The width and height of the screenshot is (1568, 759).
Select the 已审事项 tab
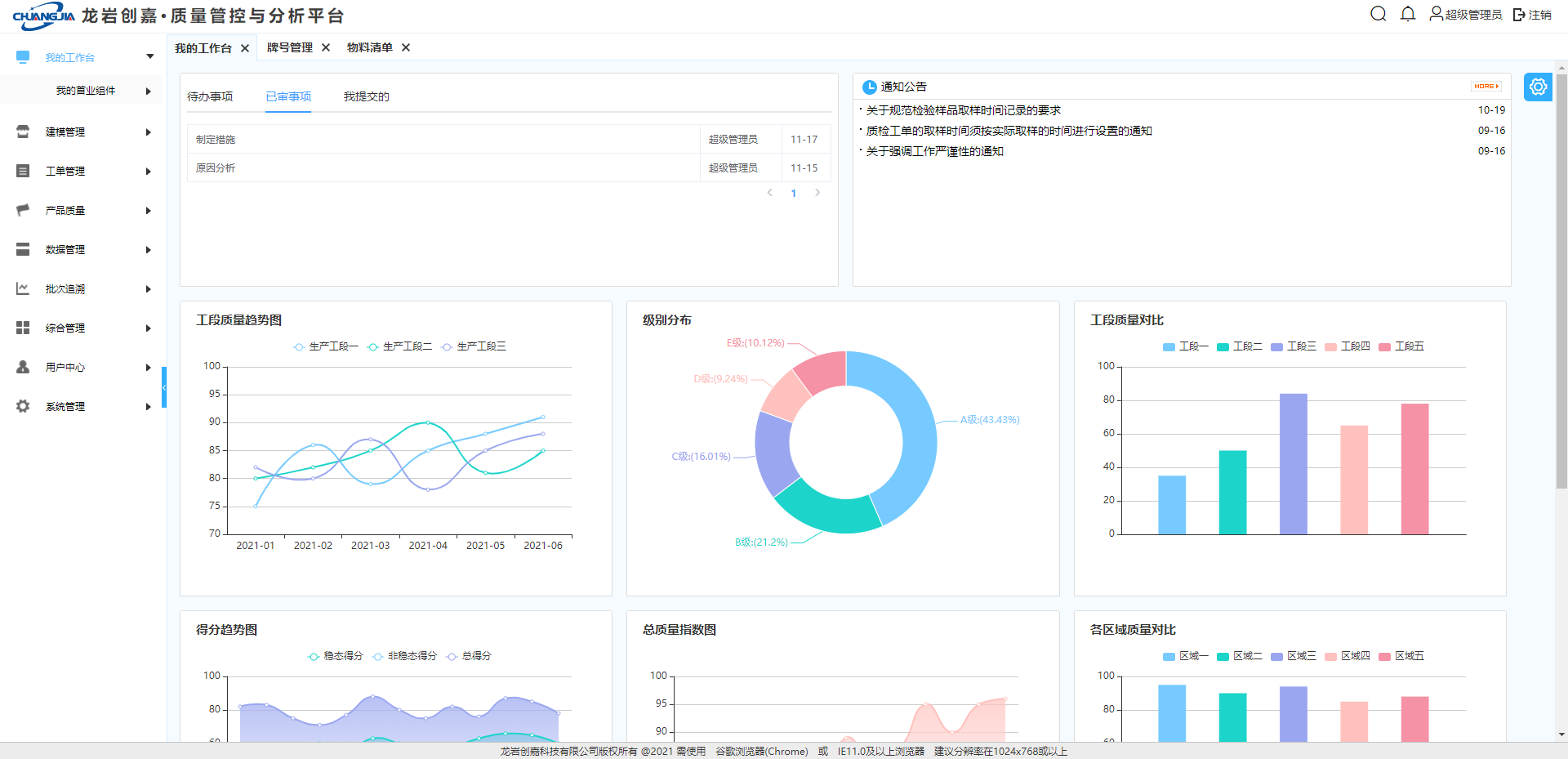coord(288,96)
